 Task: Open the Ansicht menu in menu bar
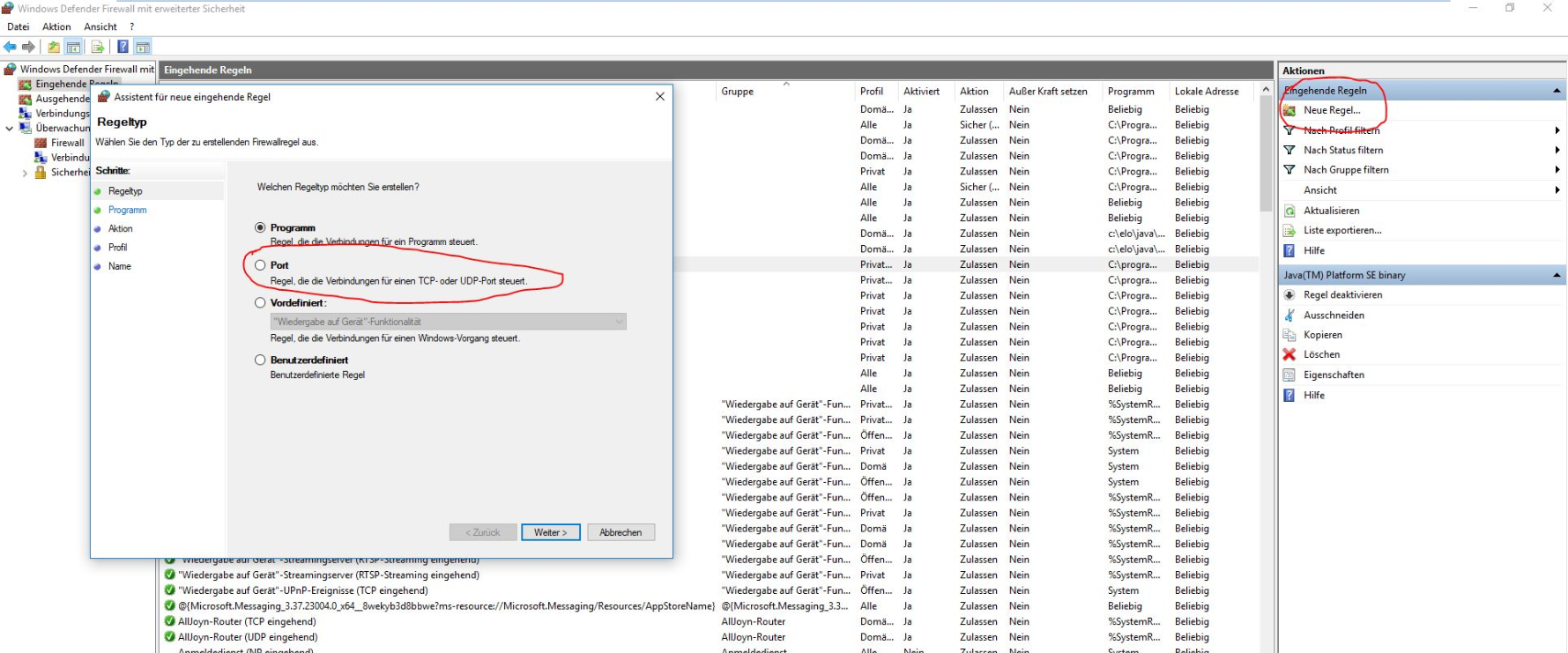pos(100,26)
